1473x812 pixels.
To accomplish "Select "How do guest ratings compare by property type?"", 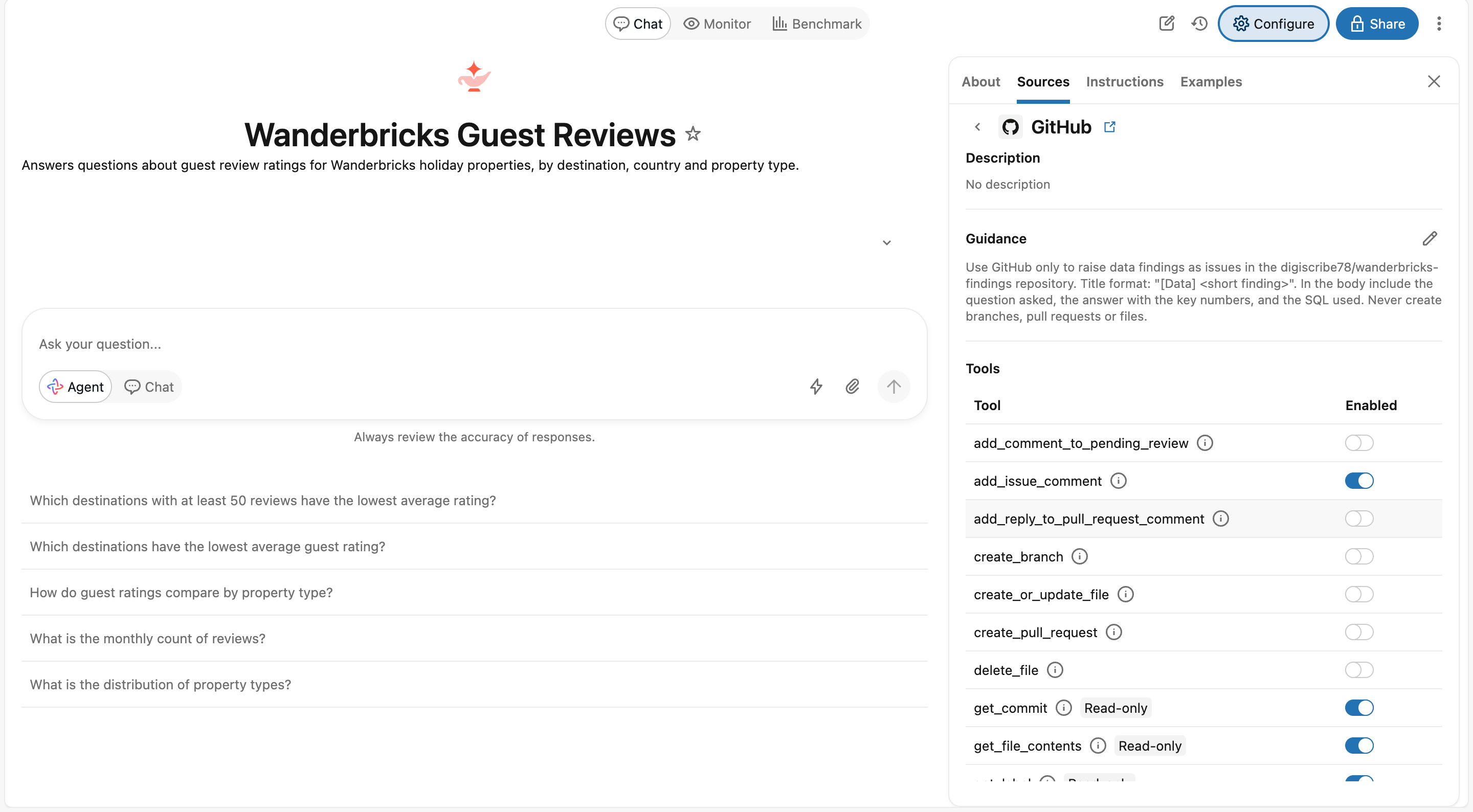I will point(474,593).
